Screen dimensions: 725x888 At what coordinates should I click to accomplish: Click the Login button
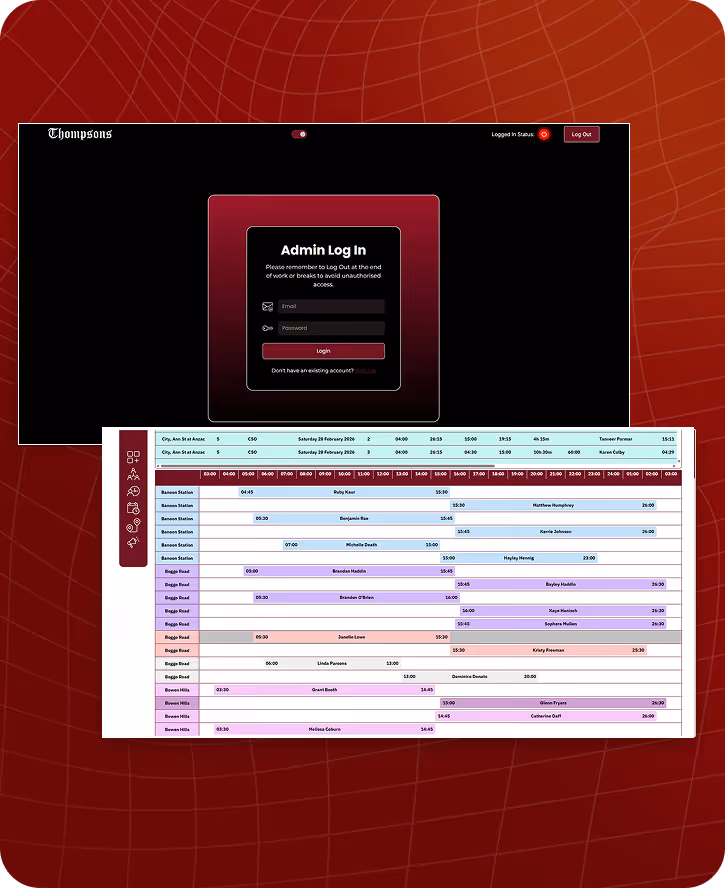tap(323, 351)
